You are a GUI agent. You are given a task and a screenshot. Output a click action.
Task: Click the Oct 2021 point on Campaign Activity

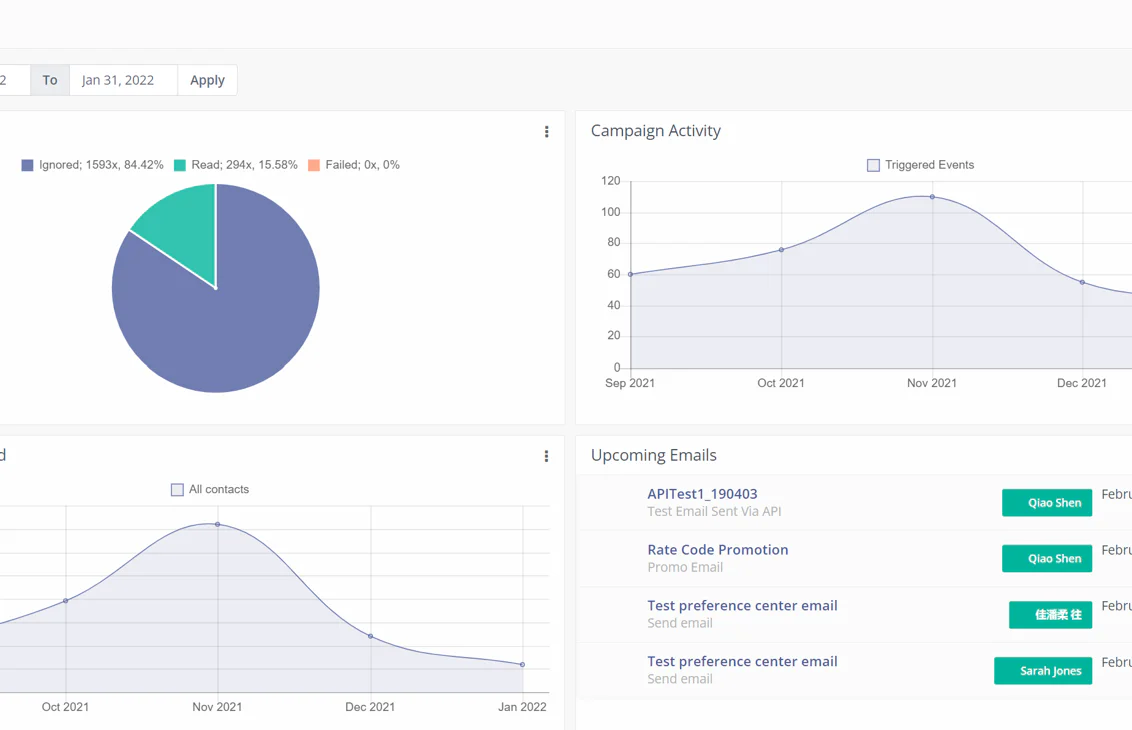coord(781,250)
